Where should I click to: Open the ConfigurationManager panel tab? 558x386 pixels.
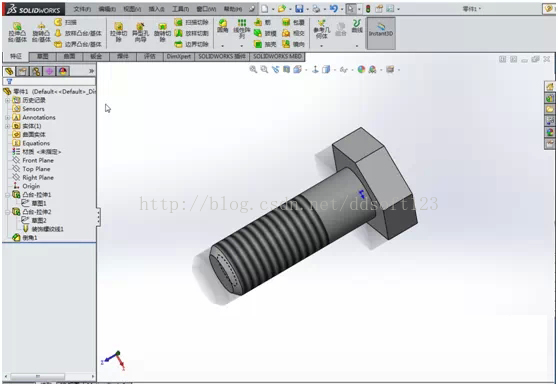[x=36, y=72]
